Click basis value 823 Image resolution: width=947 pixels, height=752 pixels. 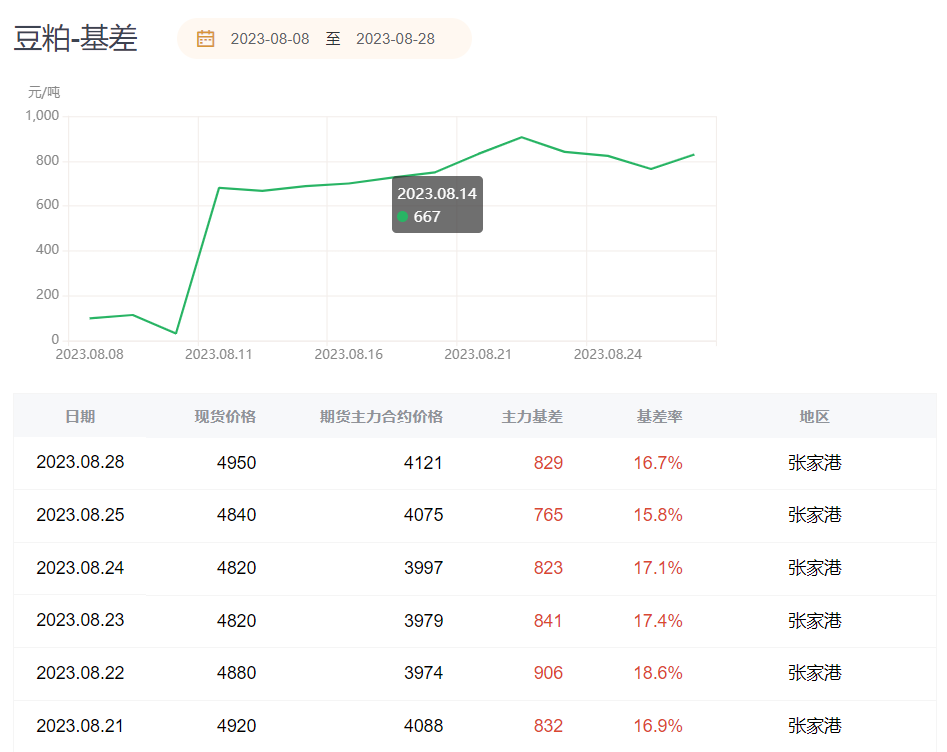coord(548,568)
